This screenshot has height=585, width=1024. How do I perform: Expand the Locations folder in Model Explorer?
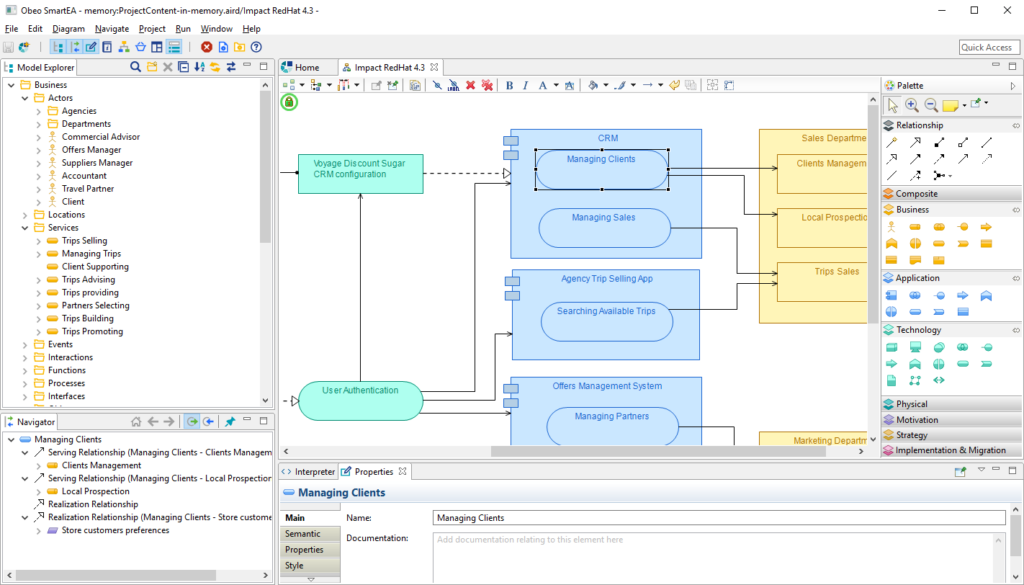(x=25, y=215)
